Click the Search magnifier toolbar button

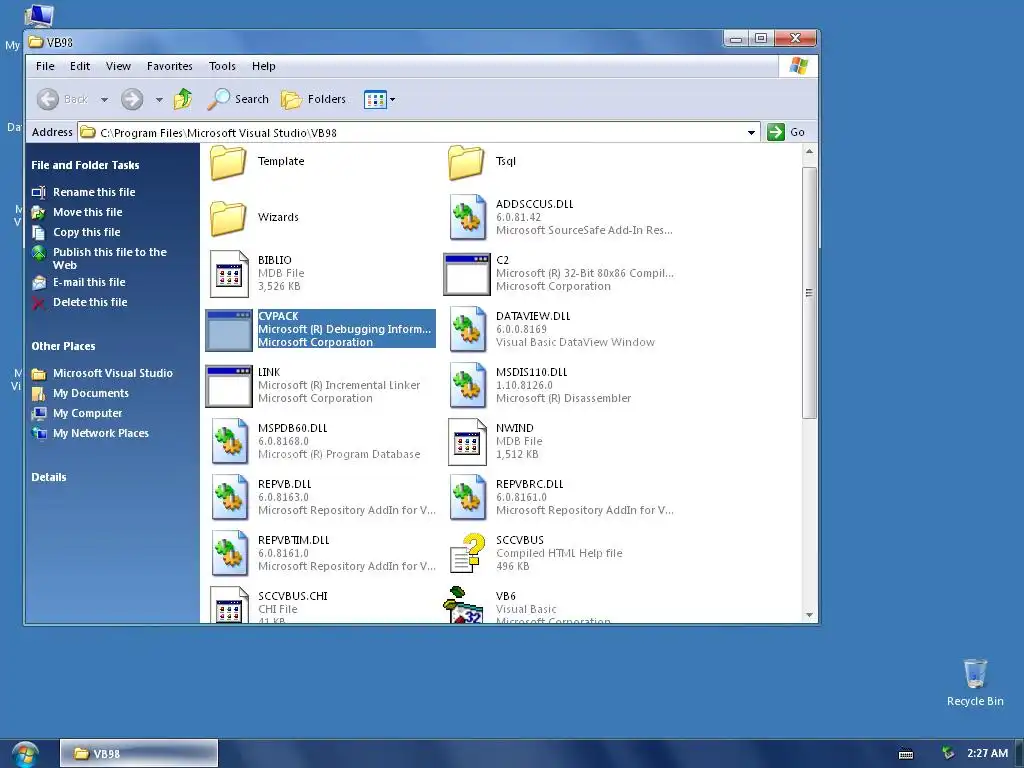[238, 99]
